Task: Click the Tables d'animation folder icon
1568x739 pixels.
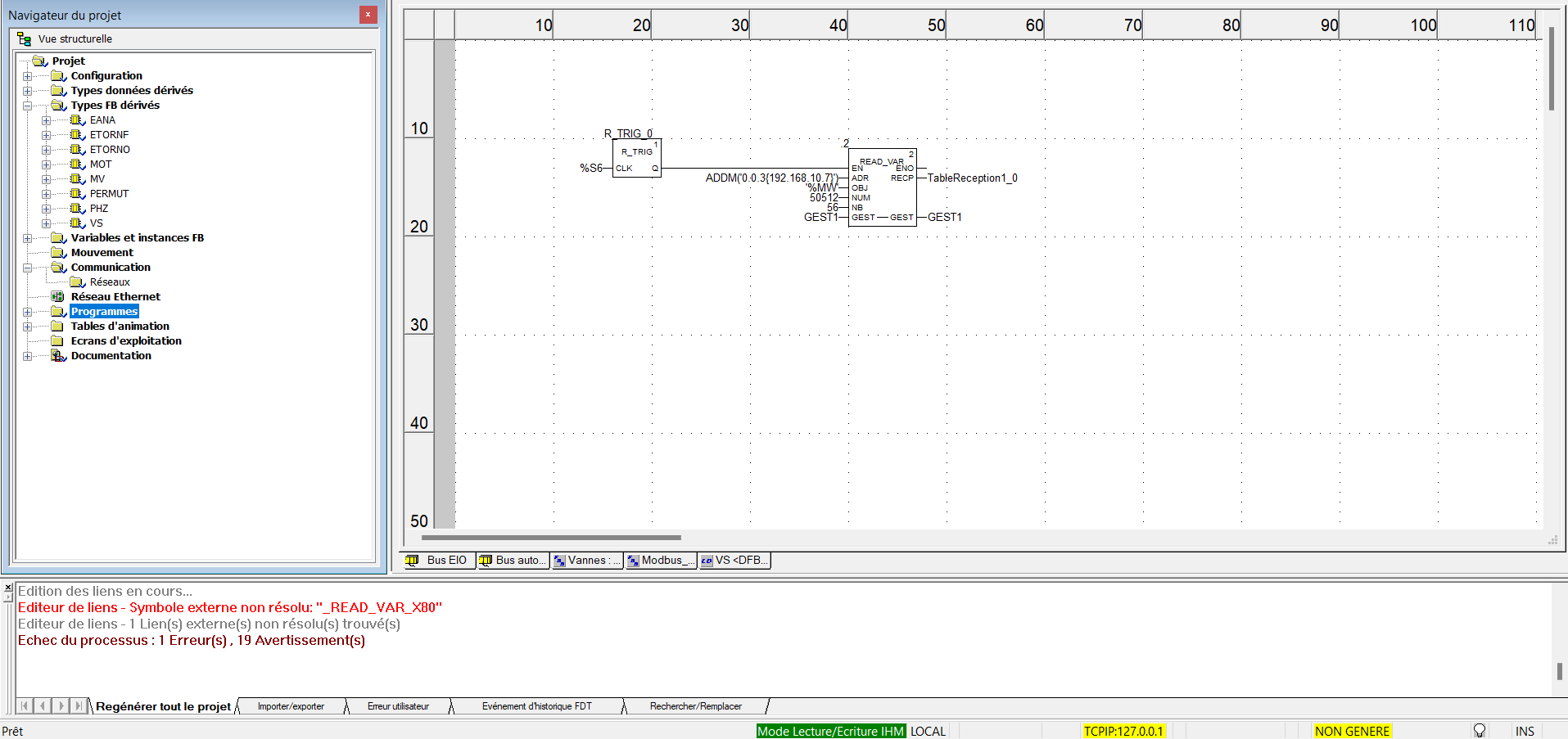Action: (x=58, y=327)
